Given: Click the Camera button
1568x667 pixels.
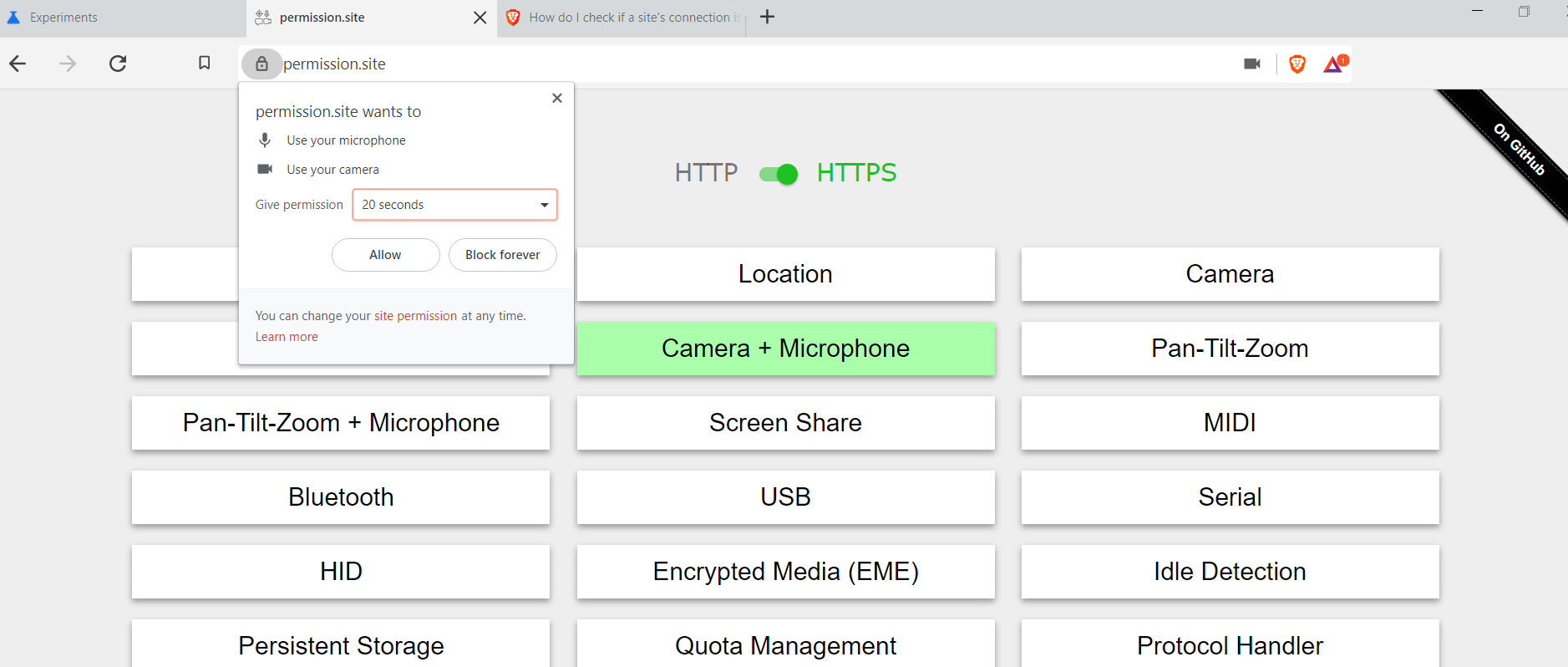Looking at the screenshot, I should [1230, 274].
